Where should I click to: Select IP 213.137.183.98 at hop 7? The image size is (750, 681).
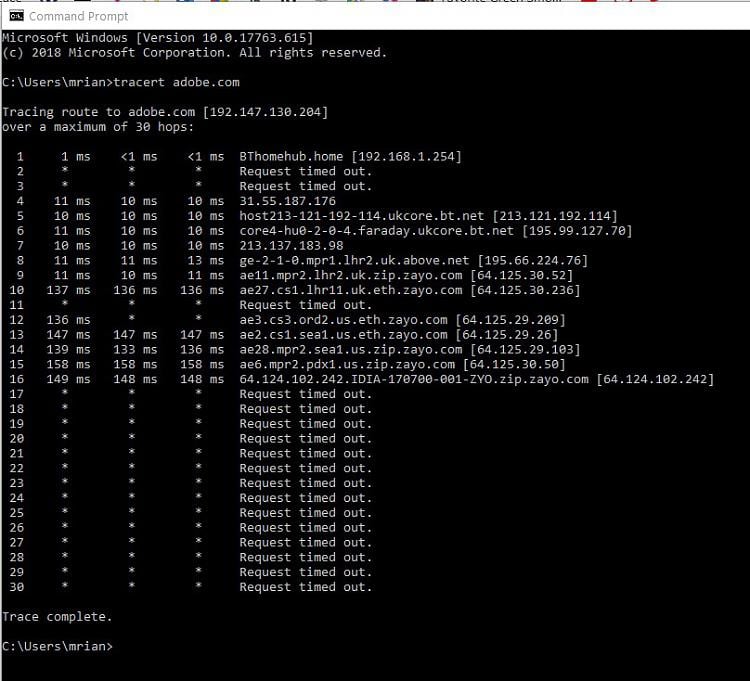[x=291, y=245]
